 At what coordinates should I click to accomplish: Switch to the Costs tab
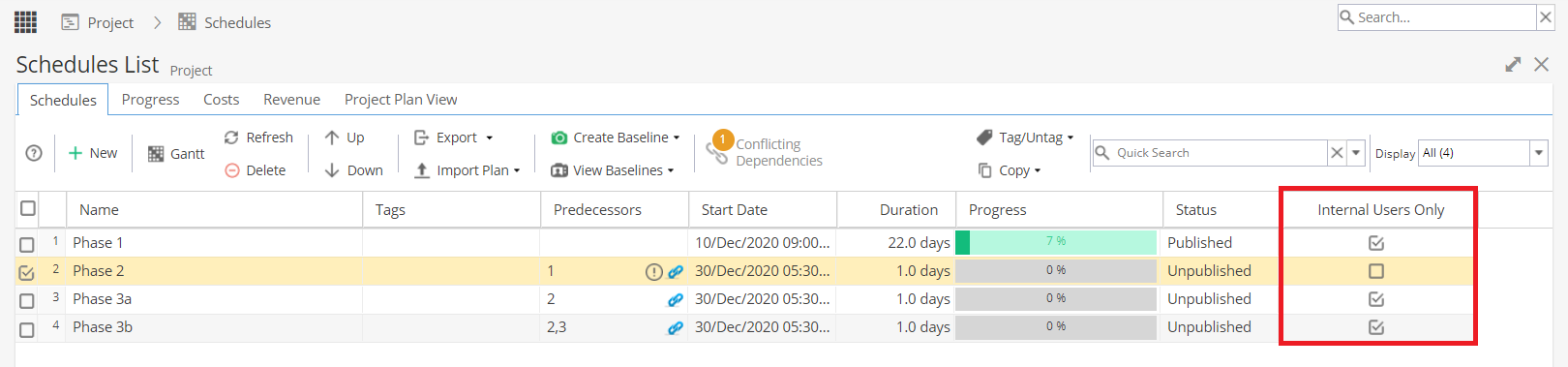click(x=221, y=100)
